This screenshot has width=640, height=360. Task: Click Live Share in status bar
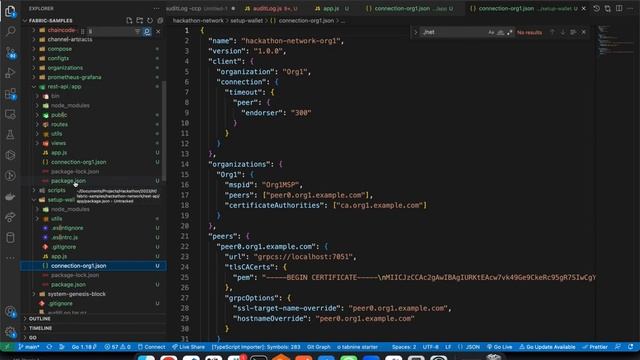tap(188, 347)
